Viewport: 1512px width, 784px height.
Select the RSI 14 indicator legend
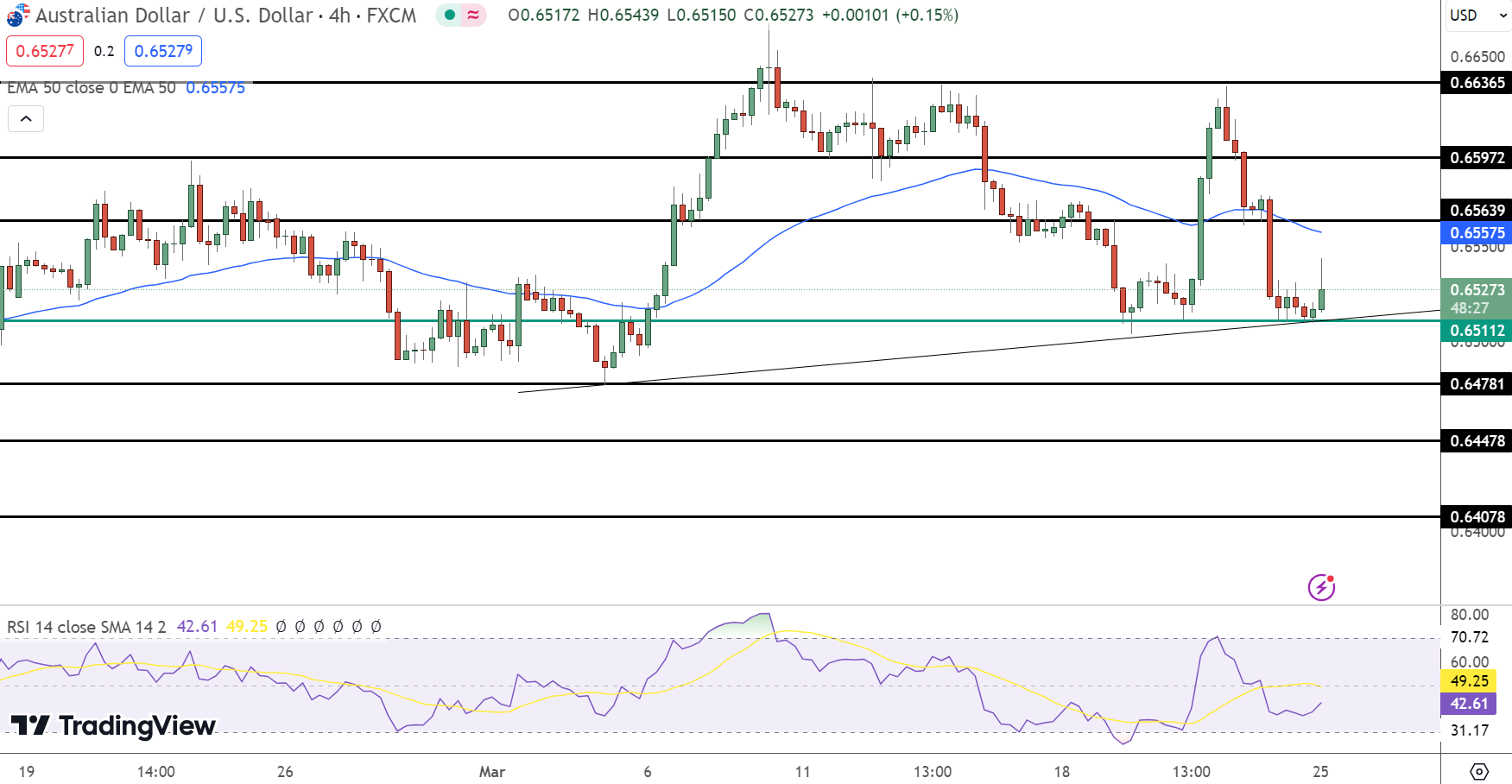(x=86, y=627)
